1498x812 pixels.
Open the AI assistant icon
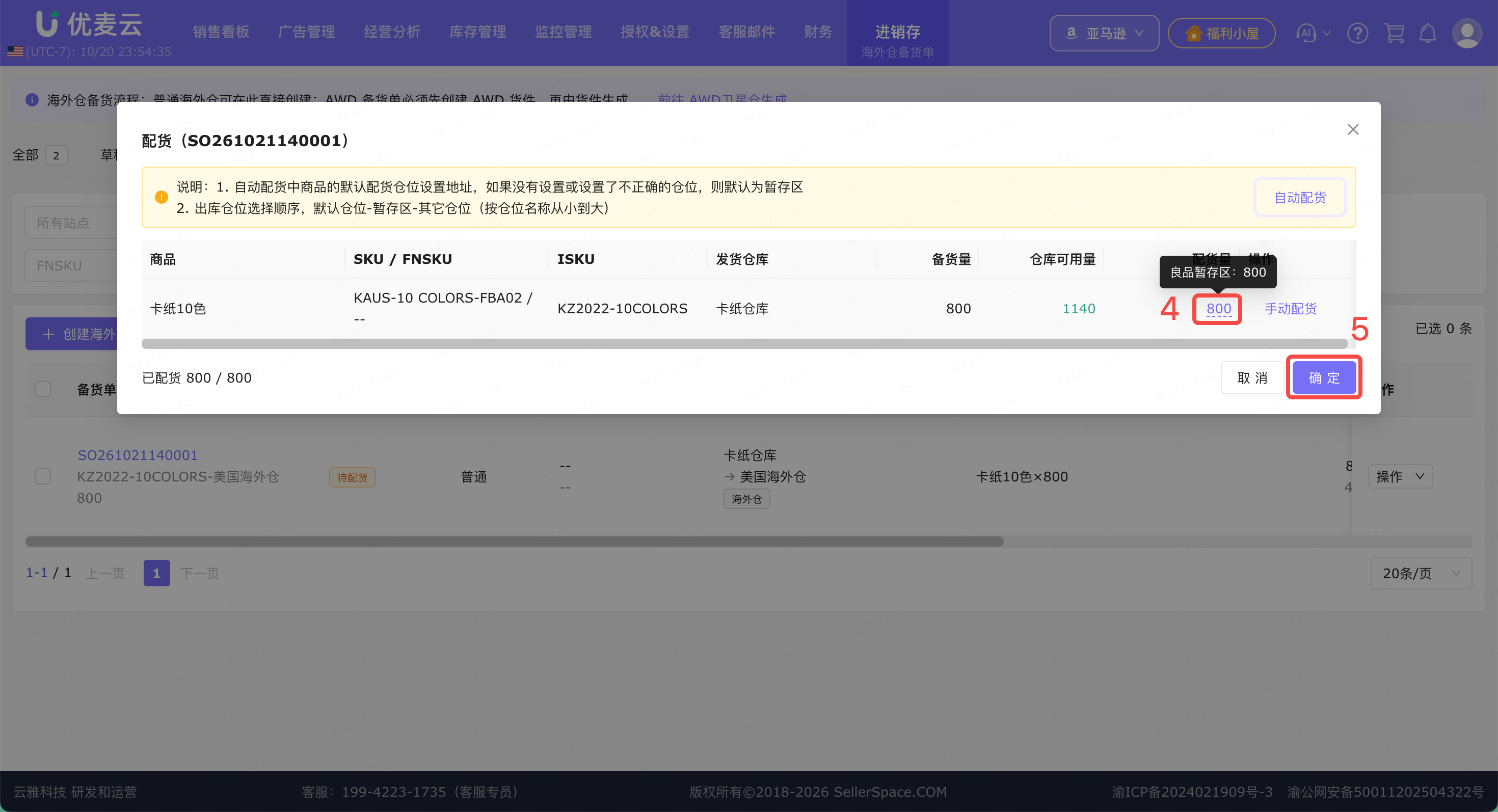pos(1306,33)
